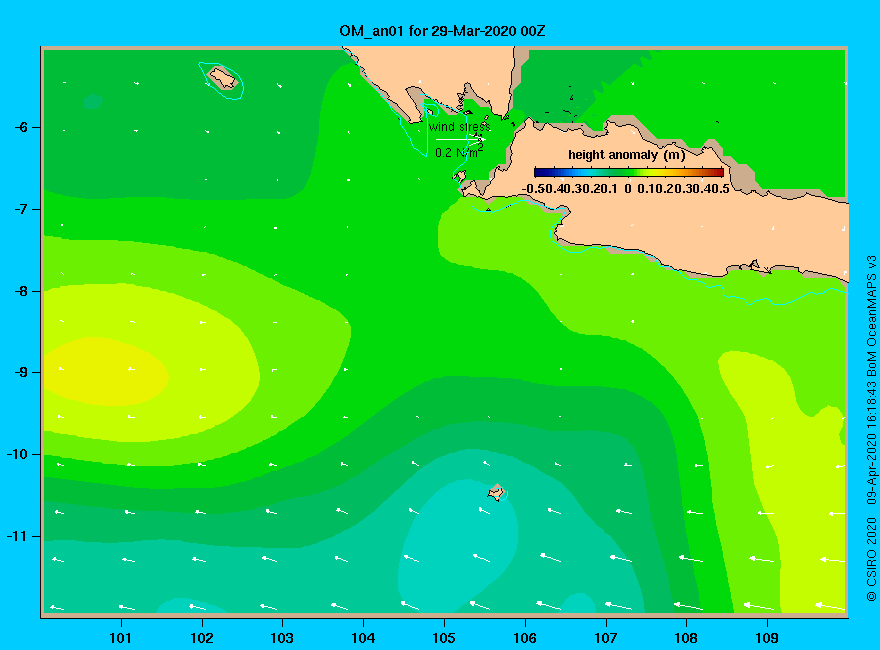The height and width of the screenshot is (650, 880).
Task: Click the small island near 105.6E, 10.5S
Action: coord(496,492)
